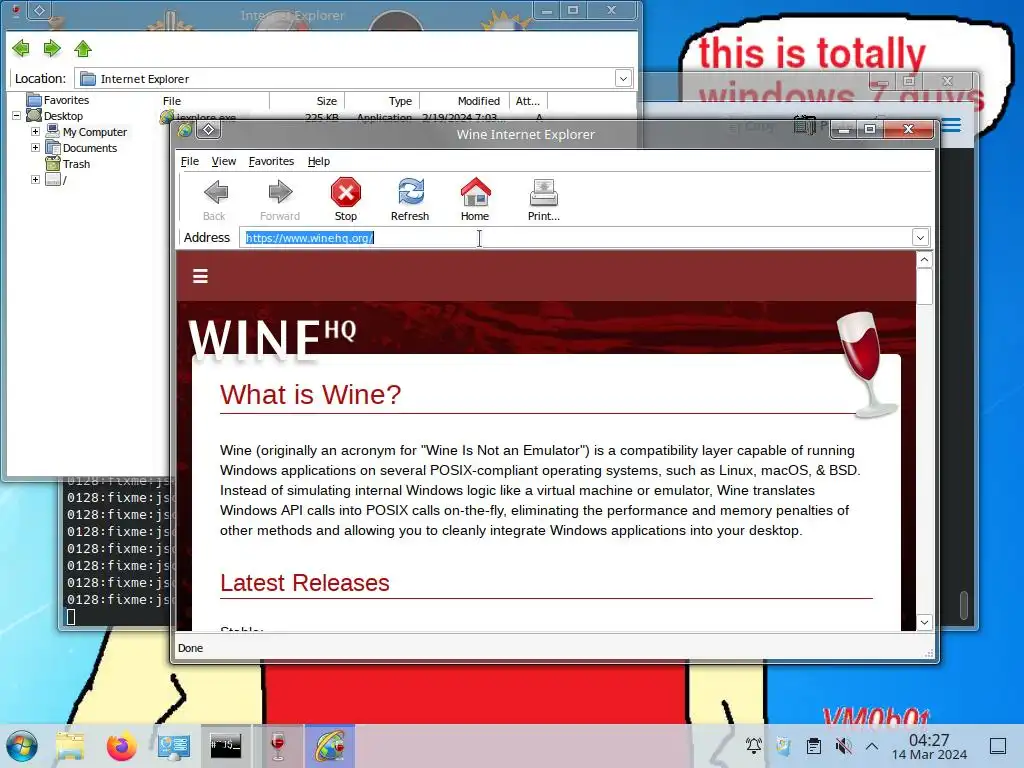Sort by the File column header
The height and width of the screenshot is (768, 1024).
click(x=214, y=101)
